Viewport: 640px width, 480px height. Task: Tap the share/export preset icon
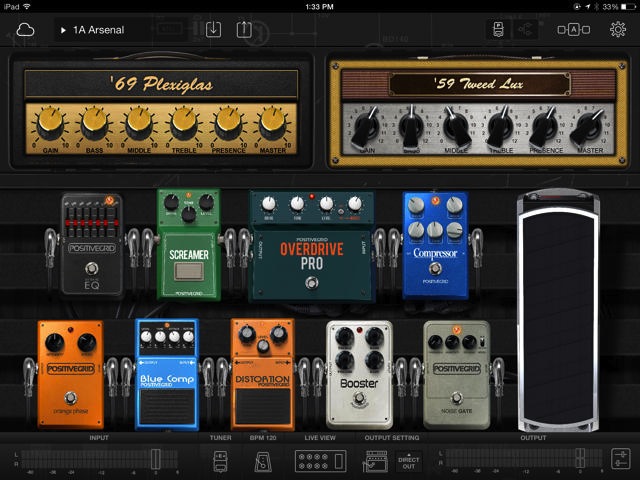[x=244, y=30]
